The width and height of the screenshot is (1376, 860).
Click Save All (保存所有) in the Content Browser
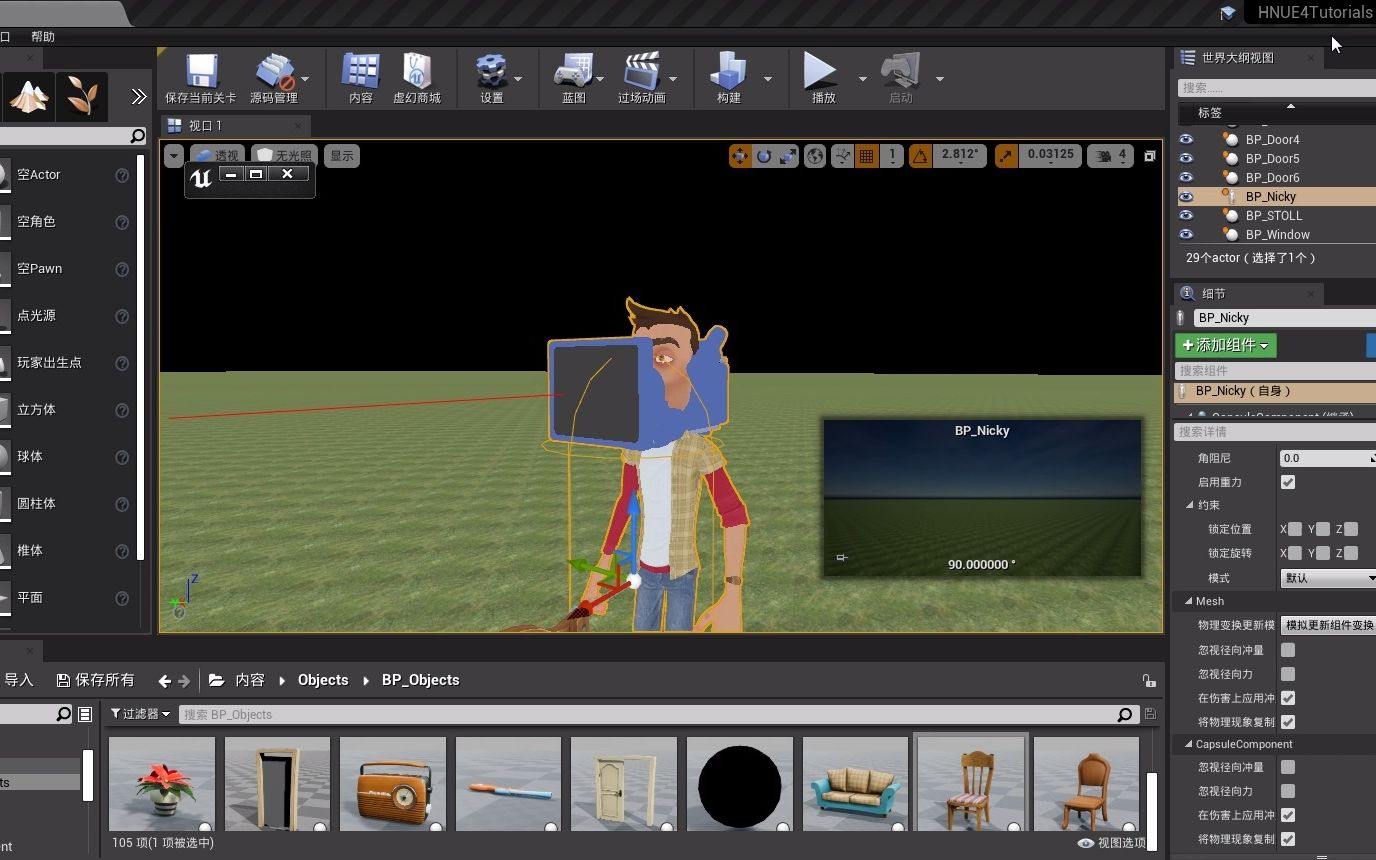click(x=96, y=680)
